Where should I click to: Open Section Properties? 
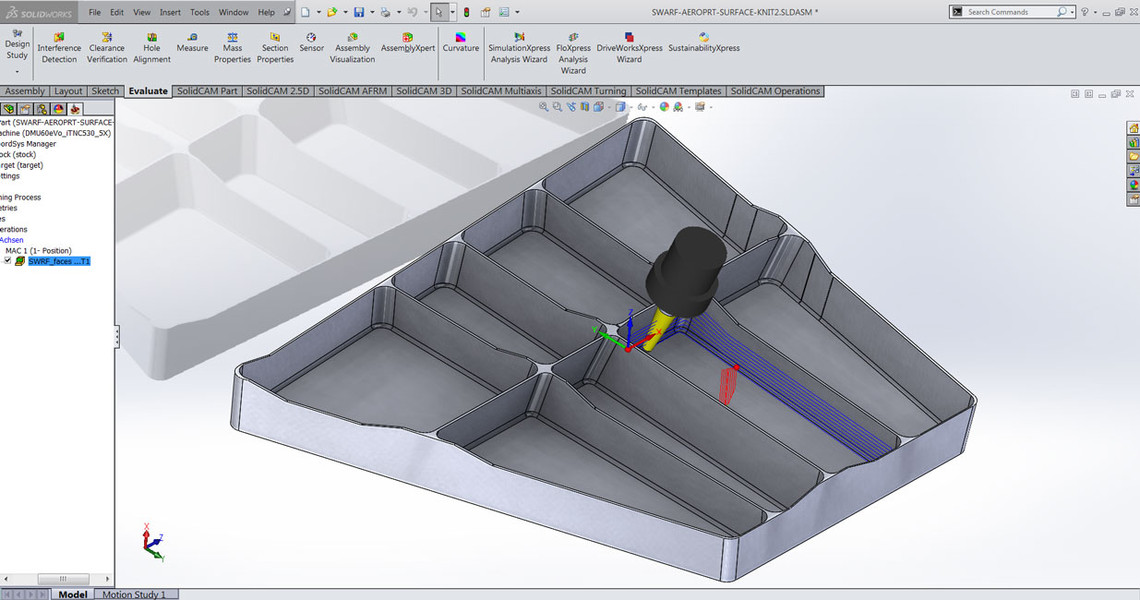(x=275, y=48)
